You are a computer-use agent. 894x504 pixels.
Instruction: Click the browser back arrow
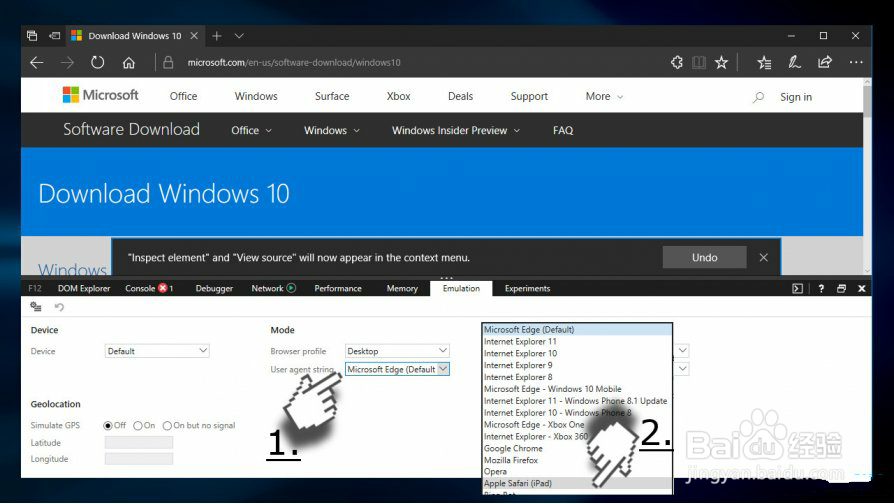point(36,63)
